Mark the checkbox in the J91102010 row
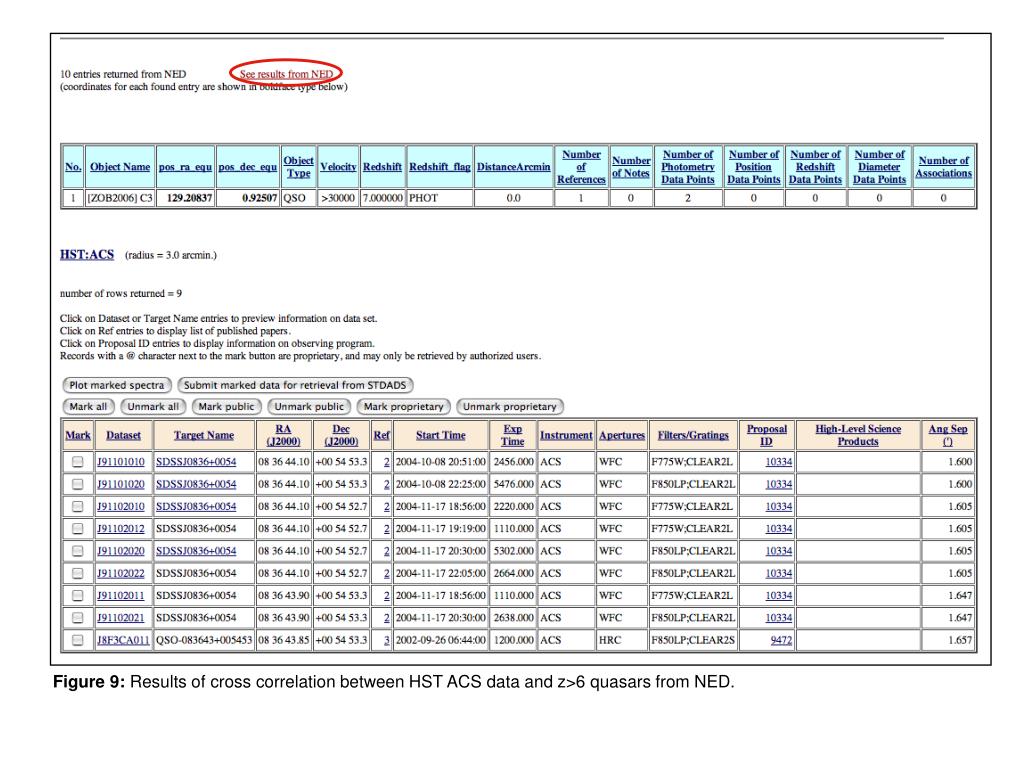1024x768 pixels. coord(78,506)
